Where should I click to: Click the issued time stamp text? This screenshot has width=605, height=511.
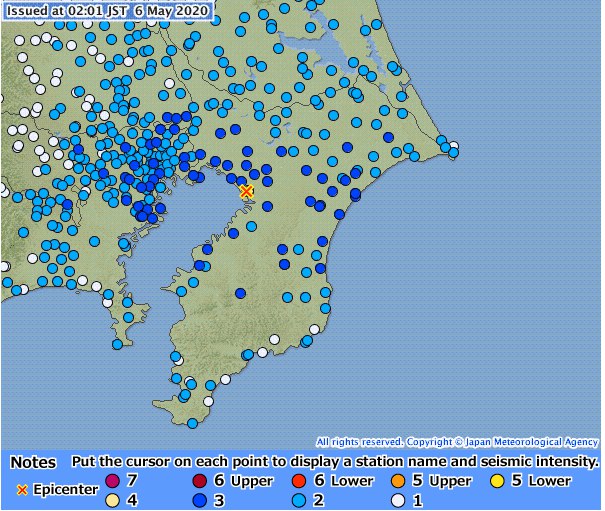(108, 11)
